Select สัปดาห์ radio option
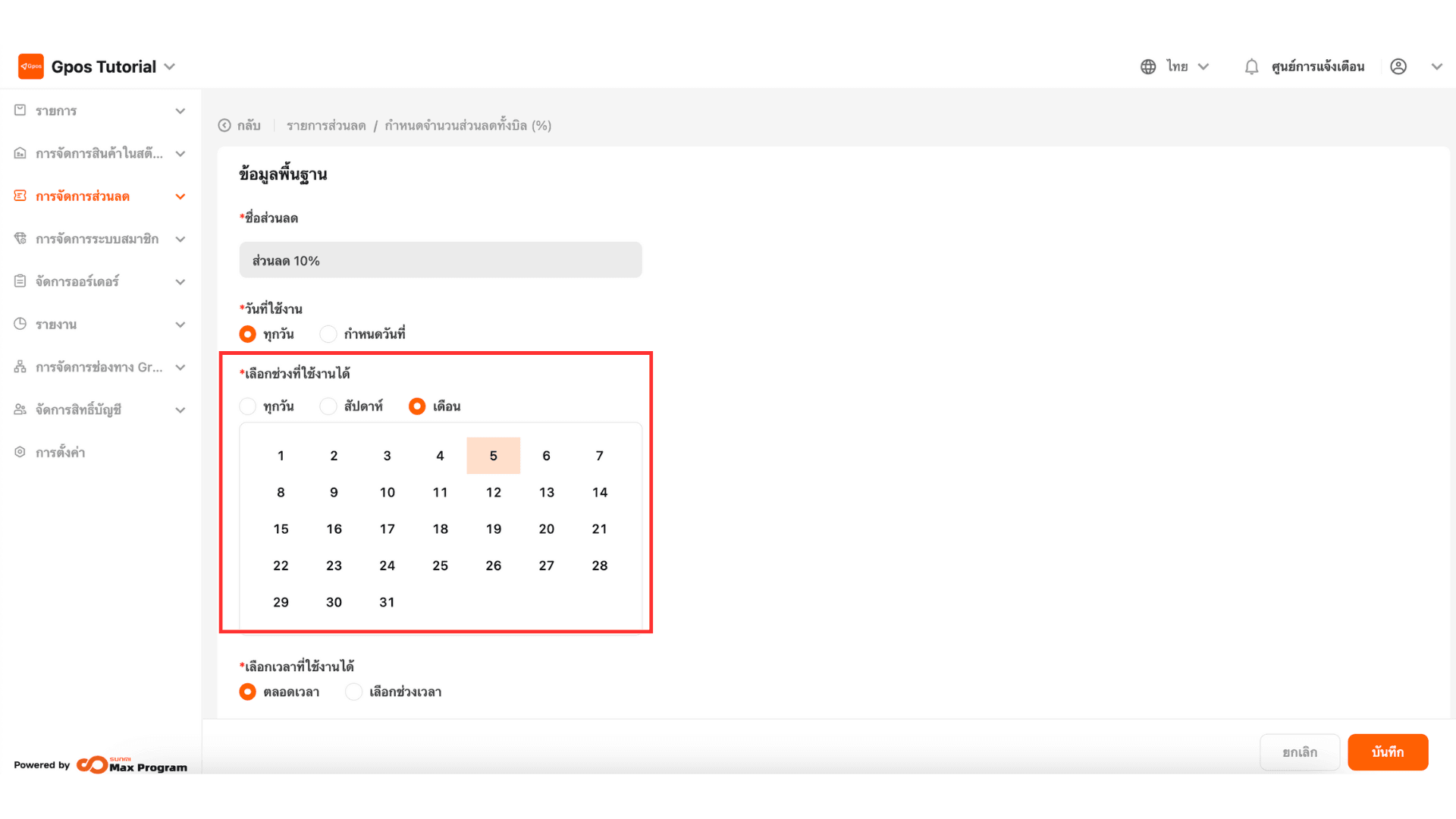The height and width of the screenshot is (819, 1456). [328, 406]
